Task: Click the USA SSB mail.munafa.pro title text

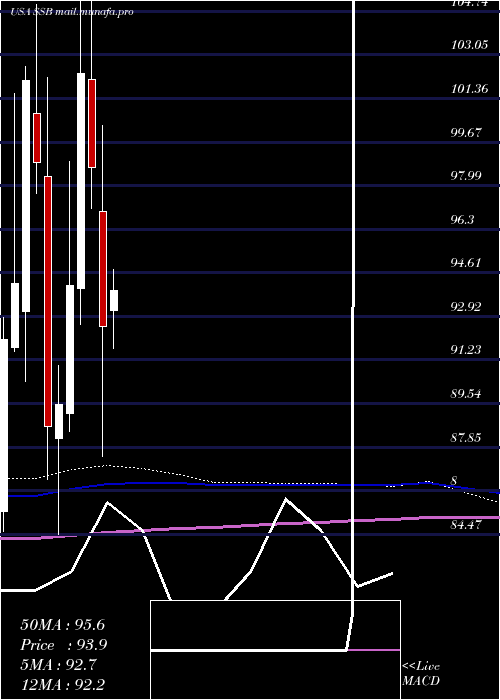Action: click(x=72, y=12)
